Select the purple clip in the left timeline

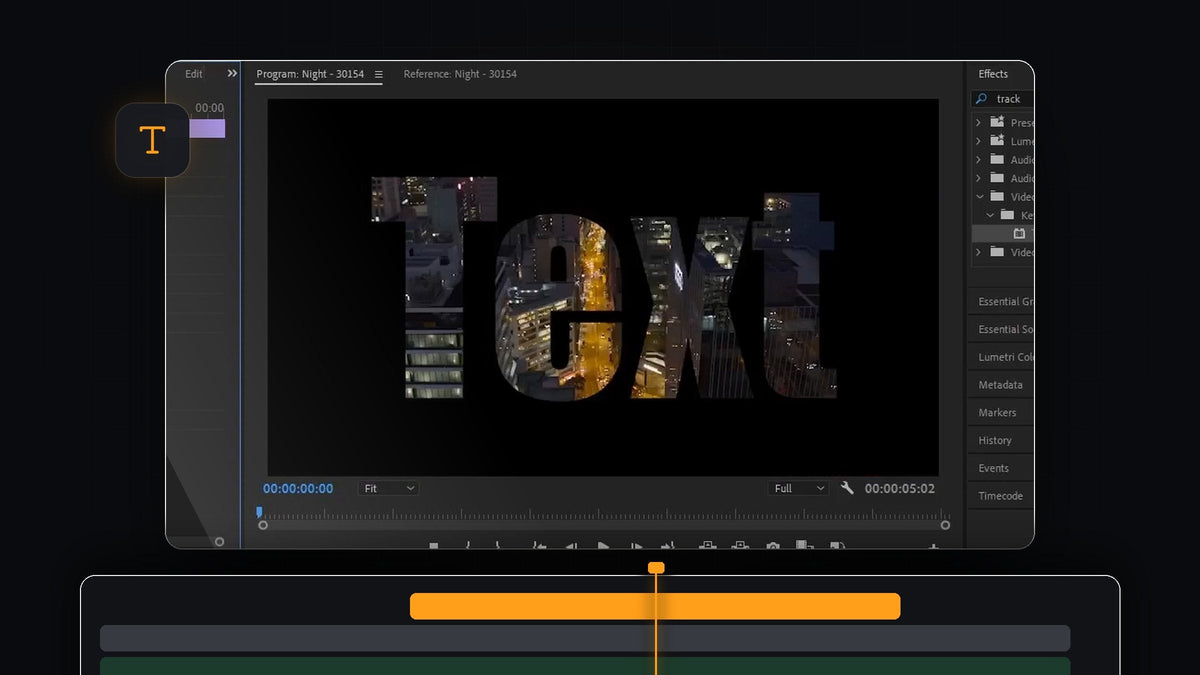[207, 129]
